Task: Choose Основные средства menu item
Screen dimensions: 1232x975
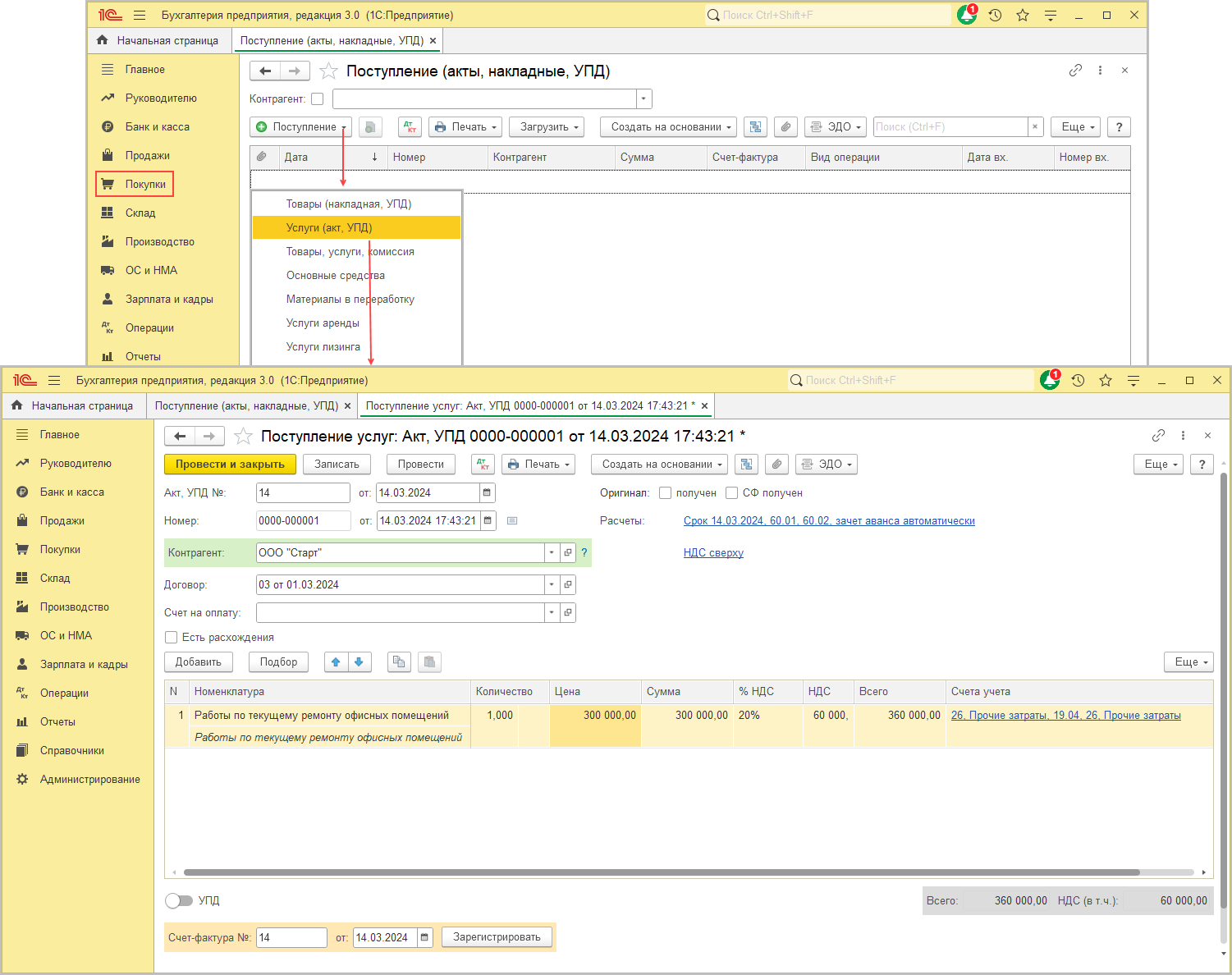Action: [x=356, y=276]
